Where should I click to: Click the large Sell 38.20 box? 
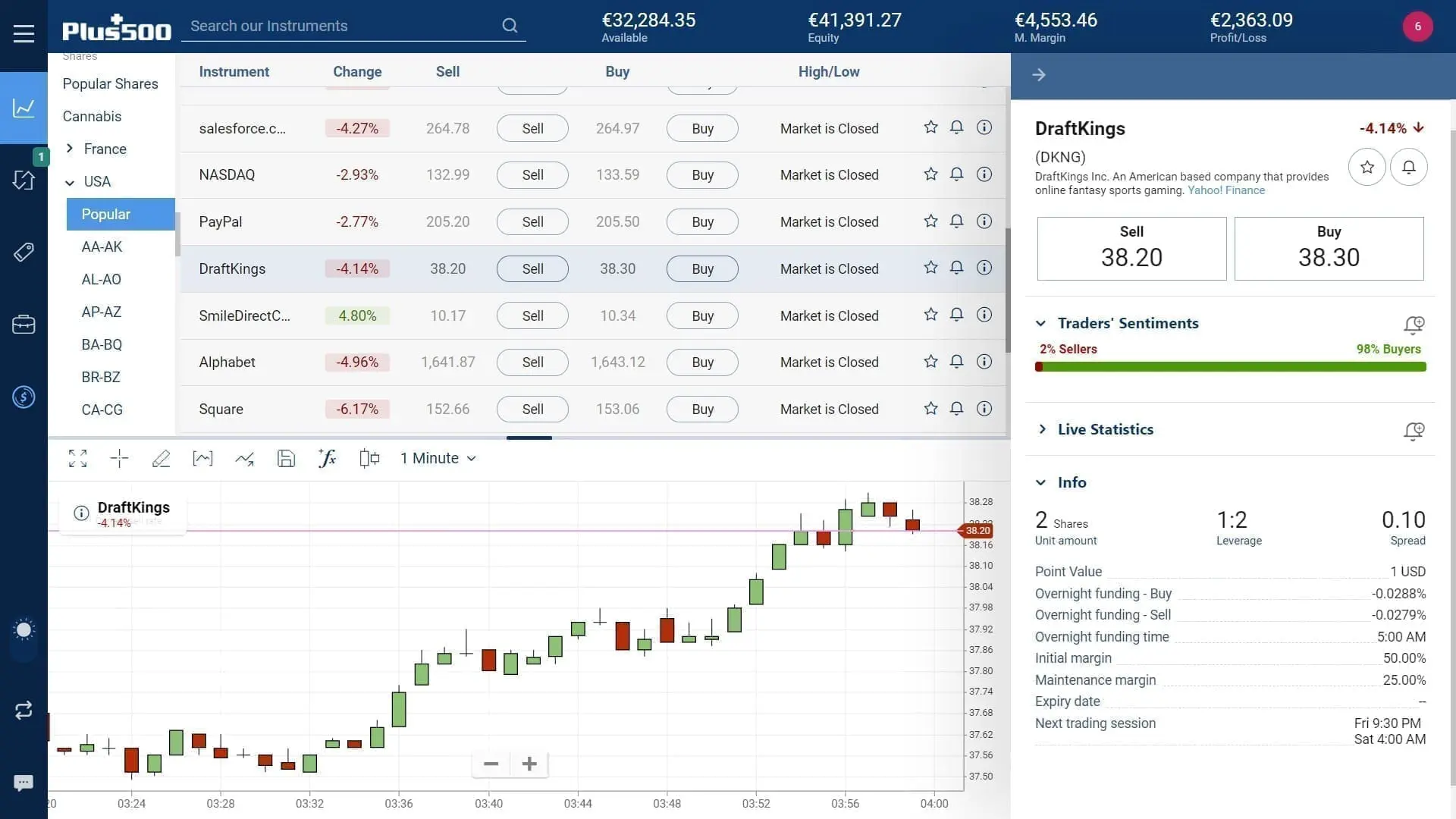1131,249
